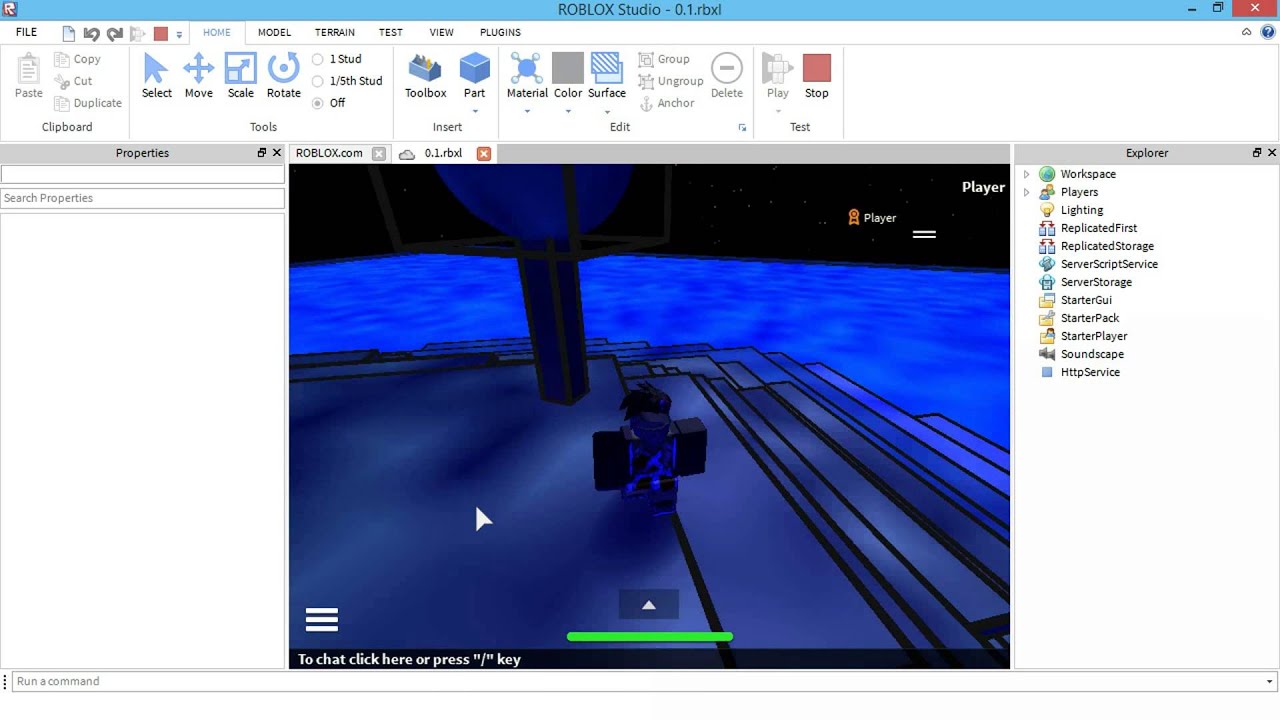
Task: Select the Off grid radio button
Action: tap(318, 103)
